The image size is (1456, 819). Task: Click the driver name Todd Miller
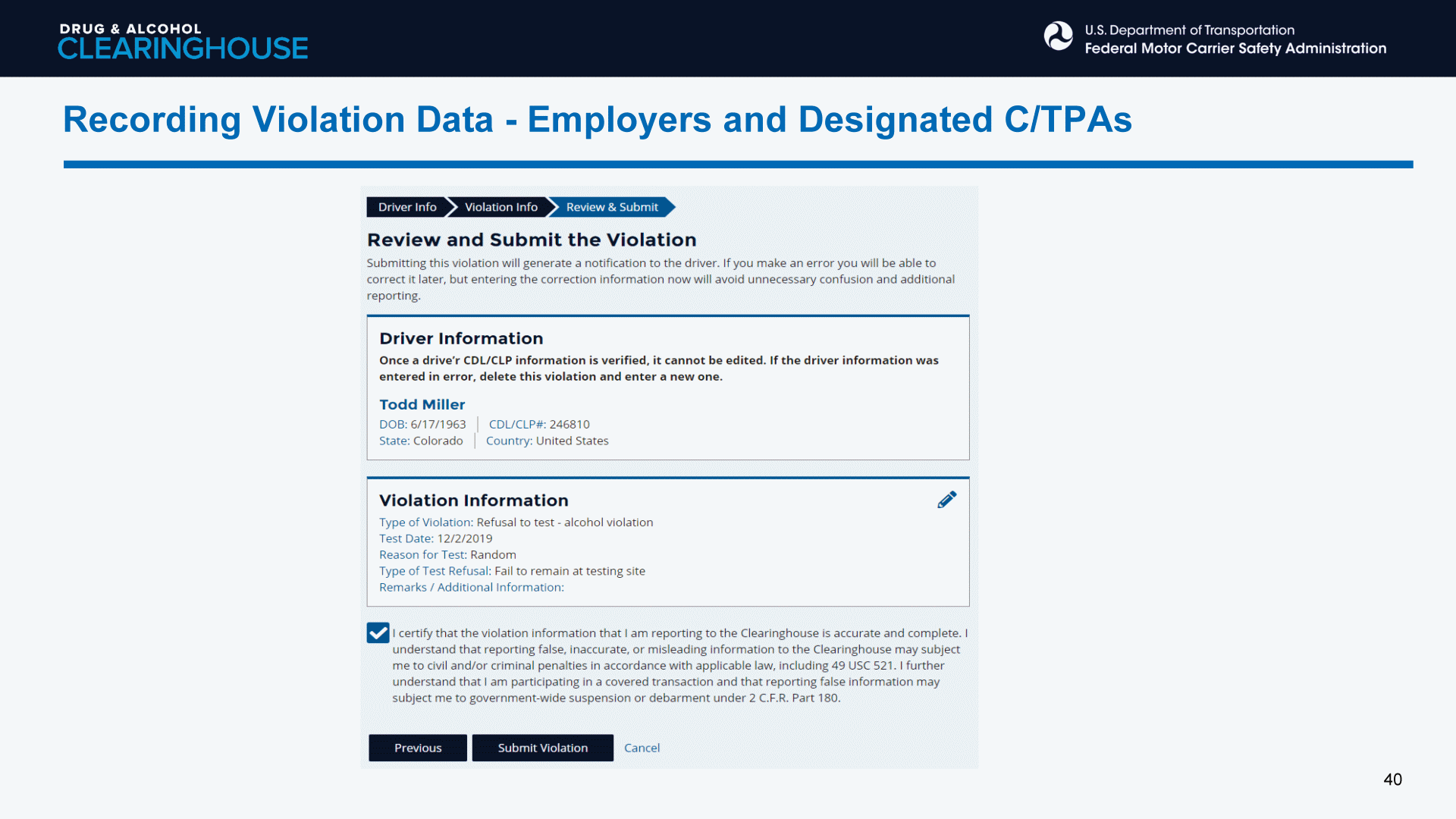422,404
